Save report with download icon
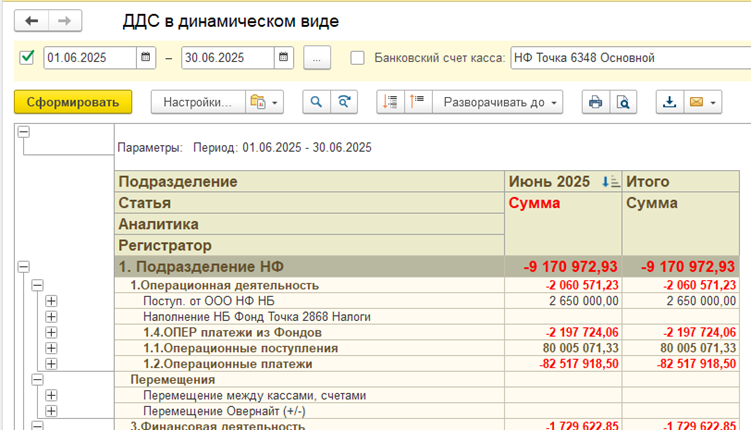Viewport: 751px width, 430px height. (x=668, y=102)
